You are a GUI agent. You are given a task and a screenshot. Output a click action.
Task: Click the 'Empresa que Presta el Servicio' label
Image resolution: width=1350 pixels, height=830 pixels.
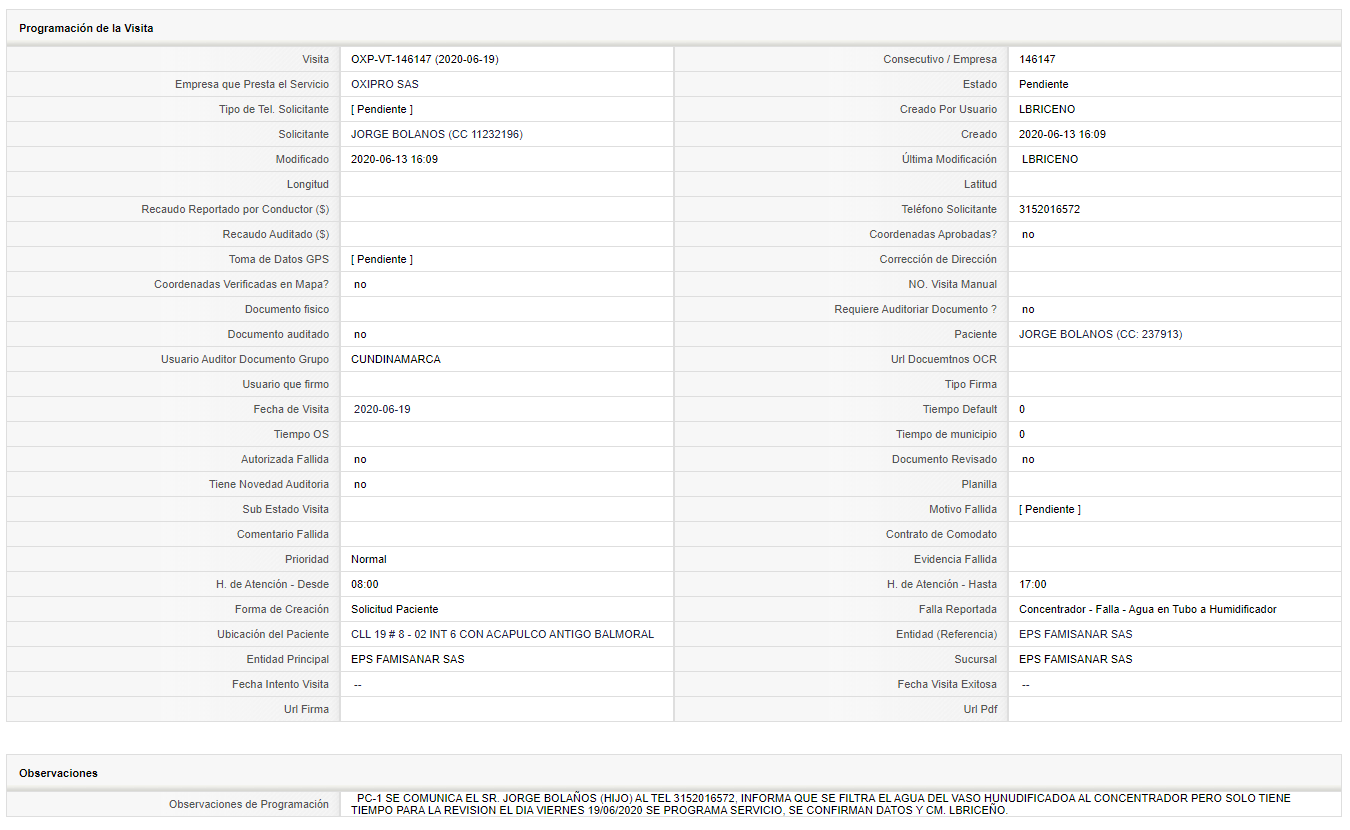[x=252, y=85]
